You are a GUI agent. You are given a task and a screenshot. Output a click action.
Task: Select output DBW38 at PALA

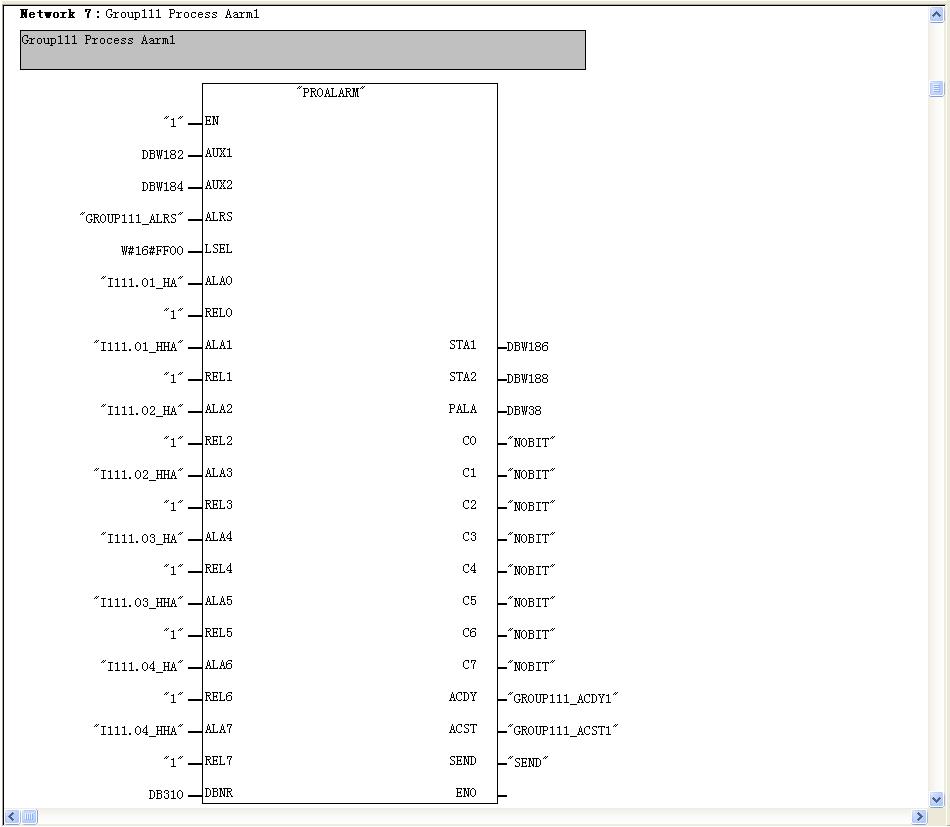point(524,411)
